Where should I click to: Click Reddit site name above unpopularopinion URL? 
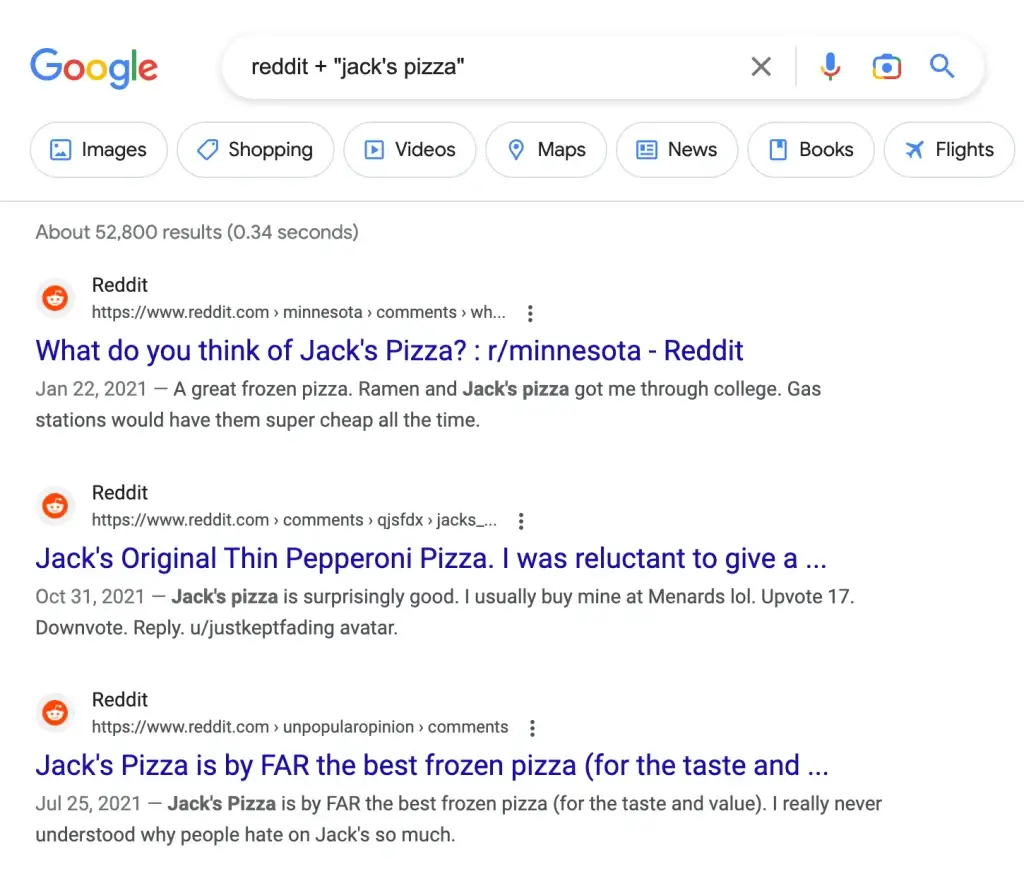(120, 700)
